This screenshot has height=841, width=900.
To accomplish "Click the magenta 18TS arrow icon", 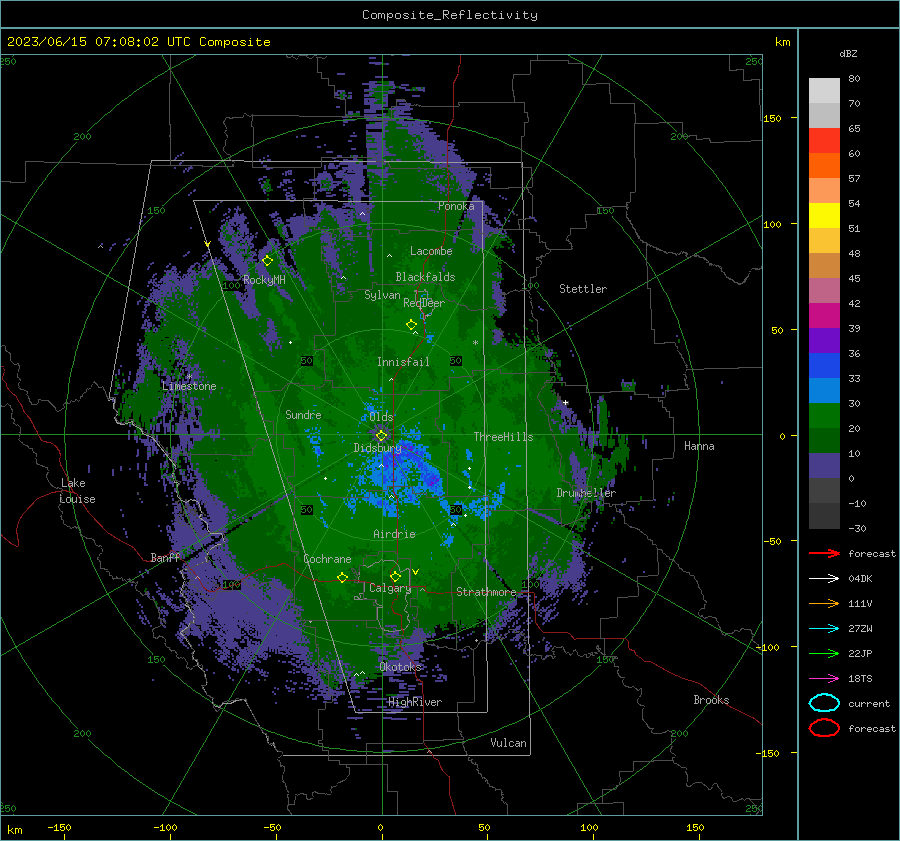I will pos(824,679).
